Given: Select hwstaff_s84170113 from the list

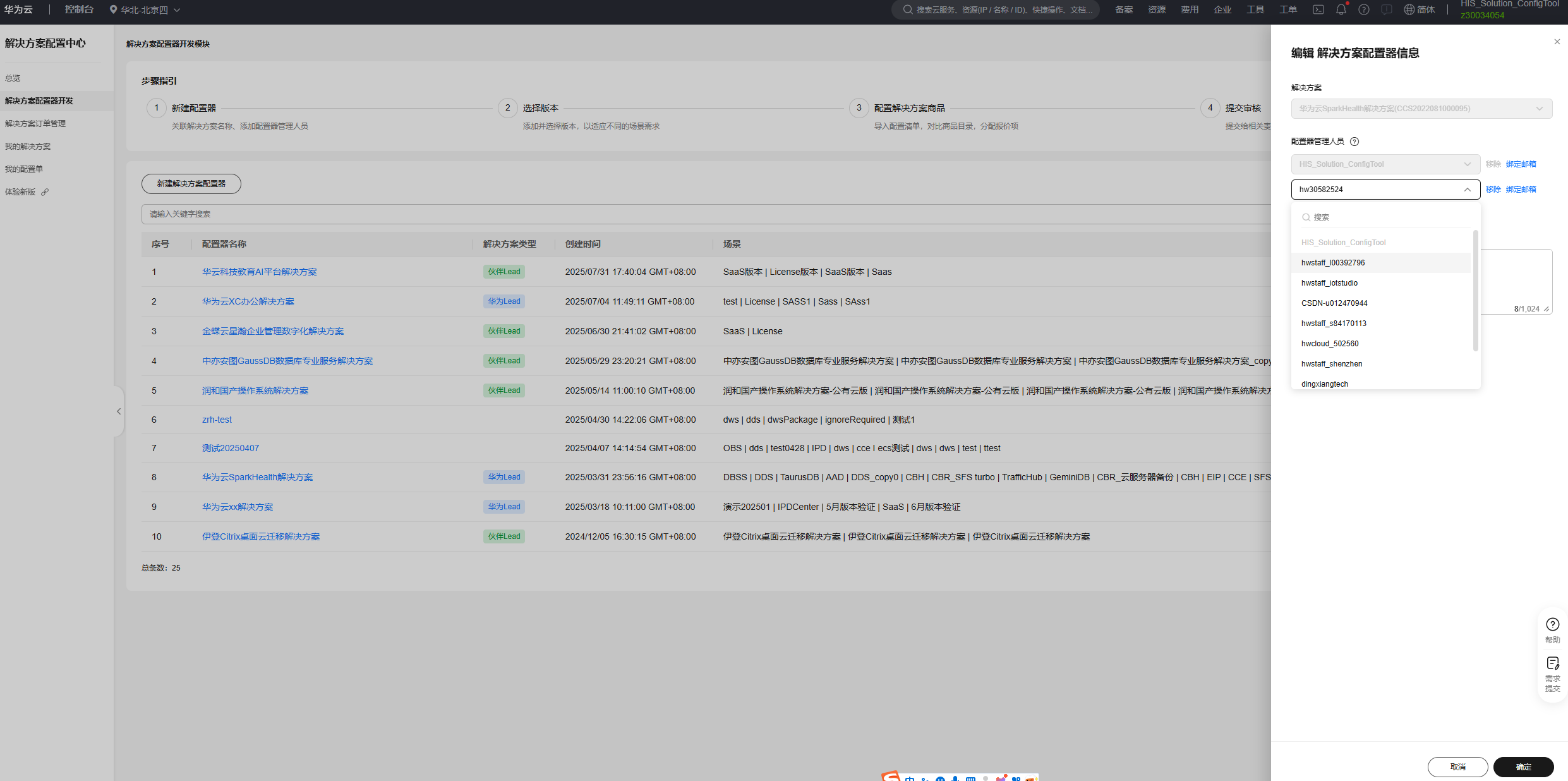Looking at the screenshot, I should (x=1381, y=324).
